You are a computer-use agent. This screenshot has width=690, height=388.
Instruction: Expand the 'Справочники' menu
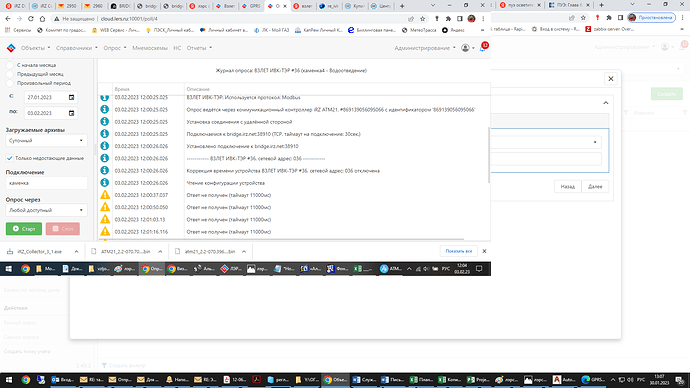(77, 48)
